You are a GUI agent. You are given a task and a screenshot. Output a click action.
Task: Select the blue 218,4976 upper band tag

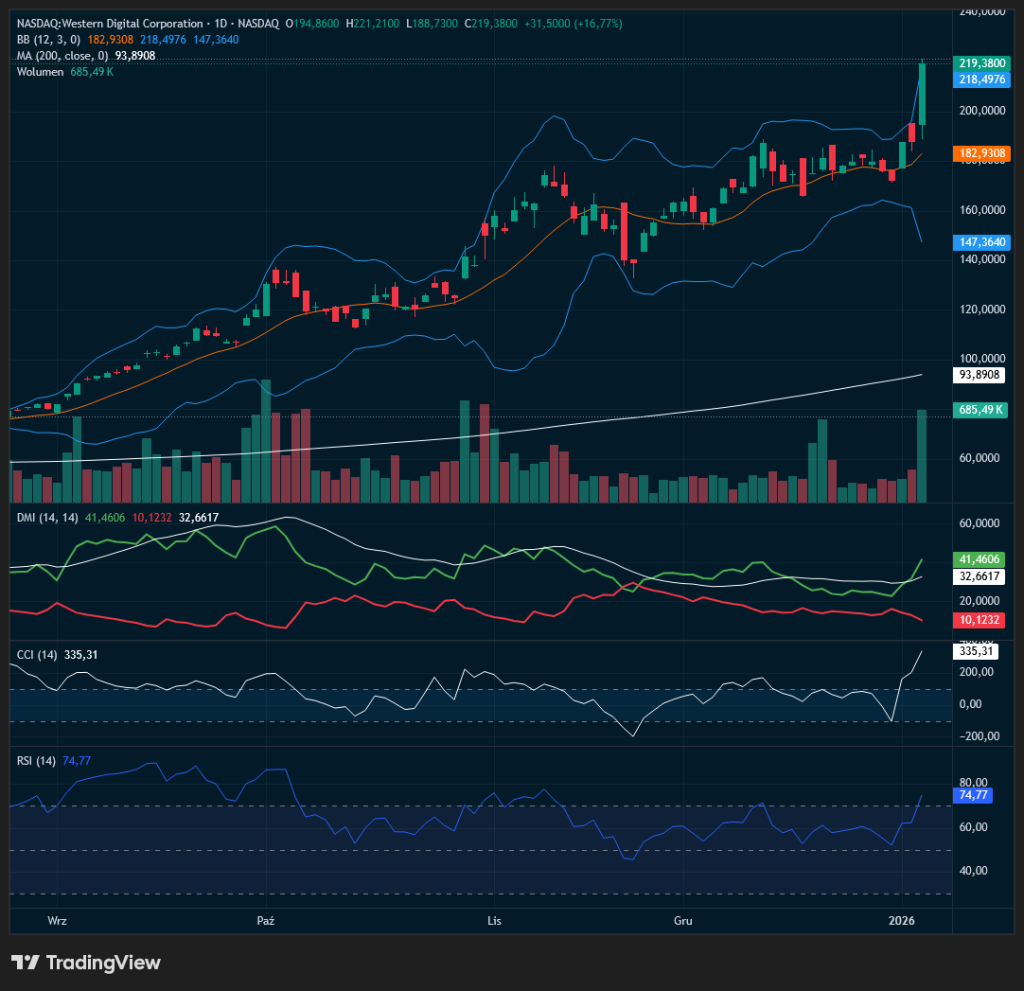981,78
